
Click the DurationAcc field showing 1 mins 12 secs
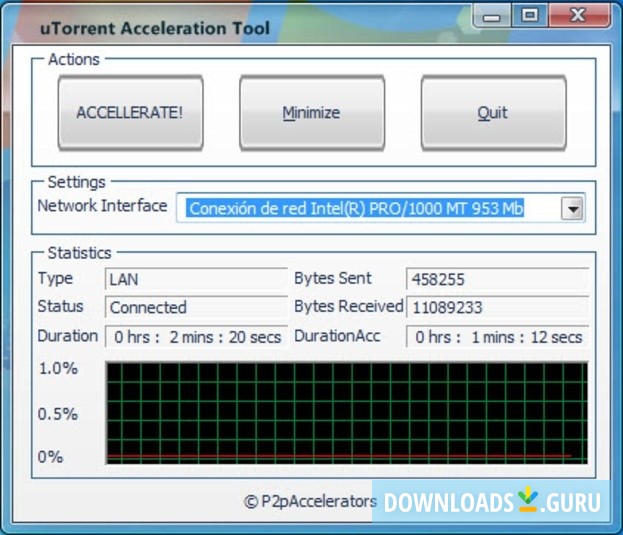pos(497,337)
